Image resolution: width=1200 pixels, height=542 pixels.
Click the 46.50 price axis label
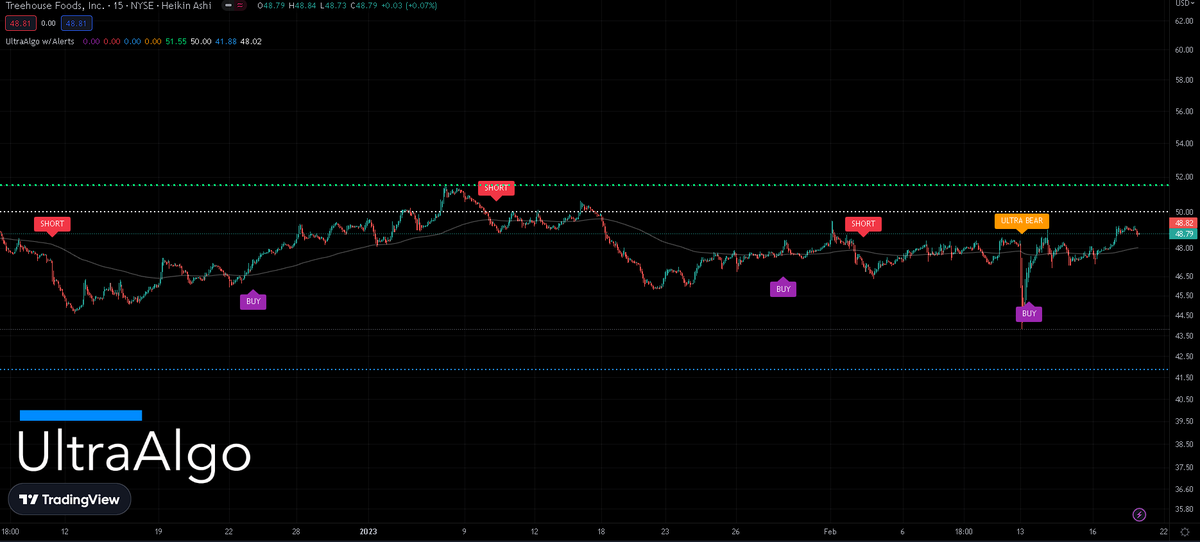[1186, 275]
